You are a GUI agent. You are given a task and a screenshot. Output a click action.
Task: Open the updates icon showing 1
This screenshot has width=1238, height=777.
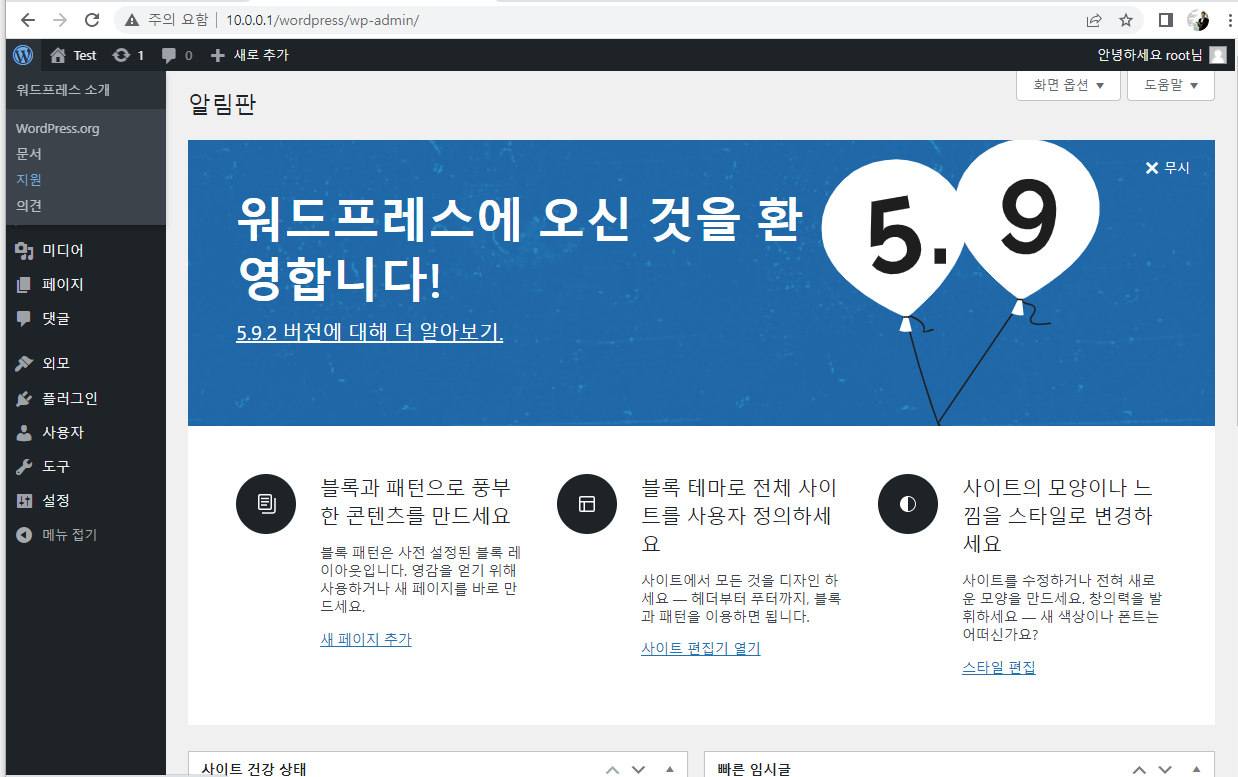point(129,55)
